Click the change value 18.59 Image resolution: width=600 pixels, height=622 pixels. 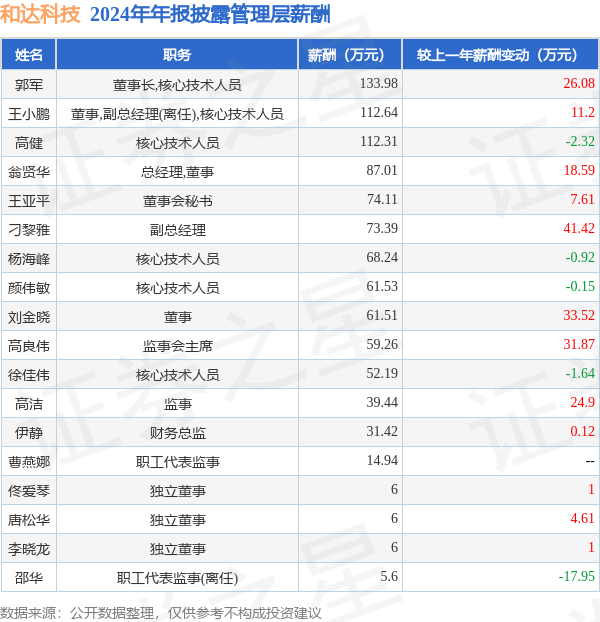[x=579, y=170]
